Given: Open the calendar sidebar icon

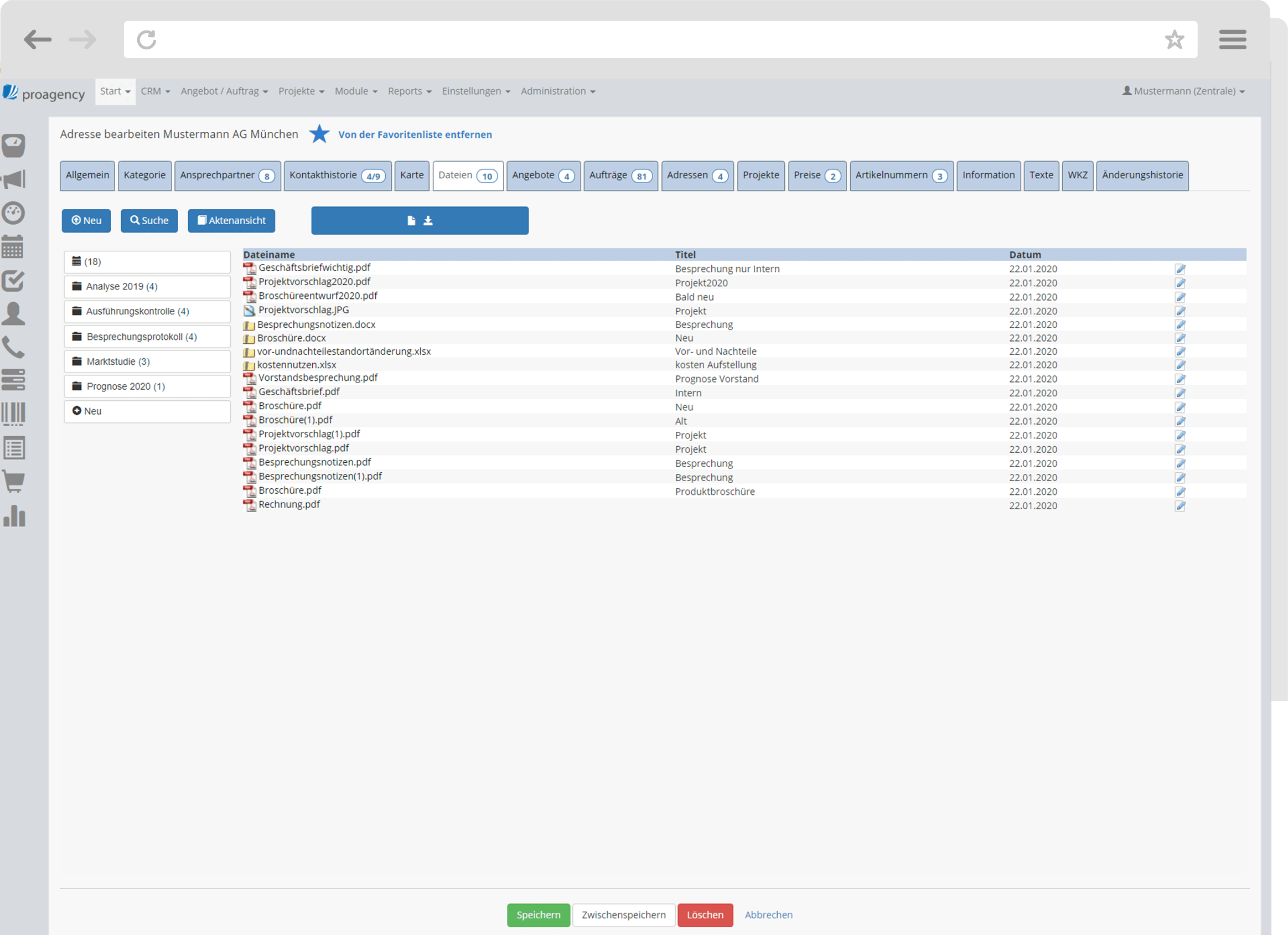Looking at the screenshot, I should click(x=13, y=246).
